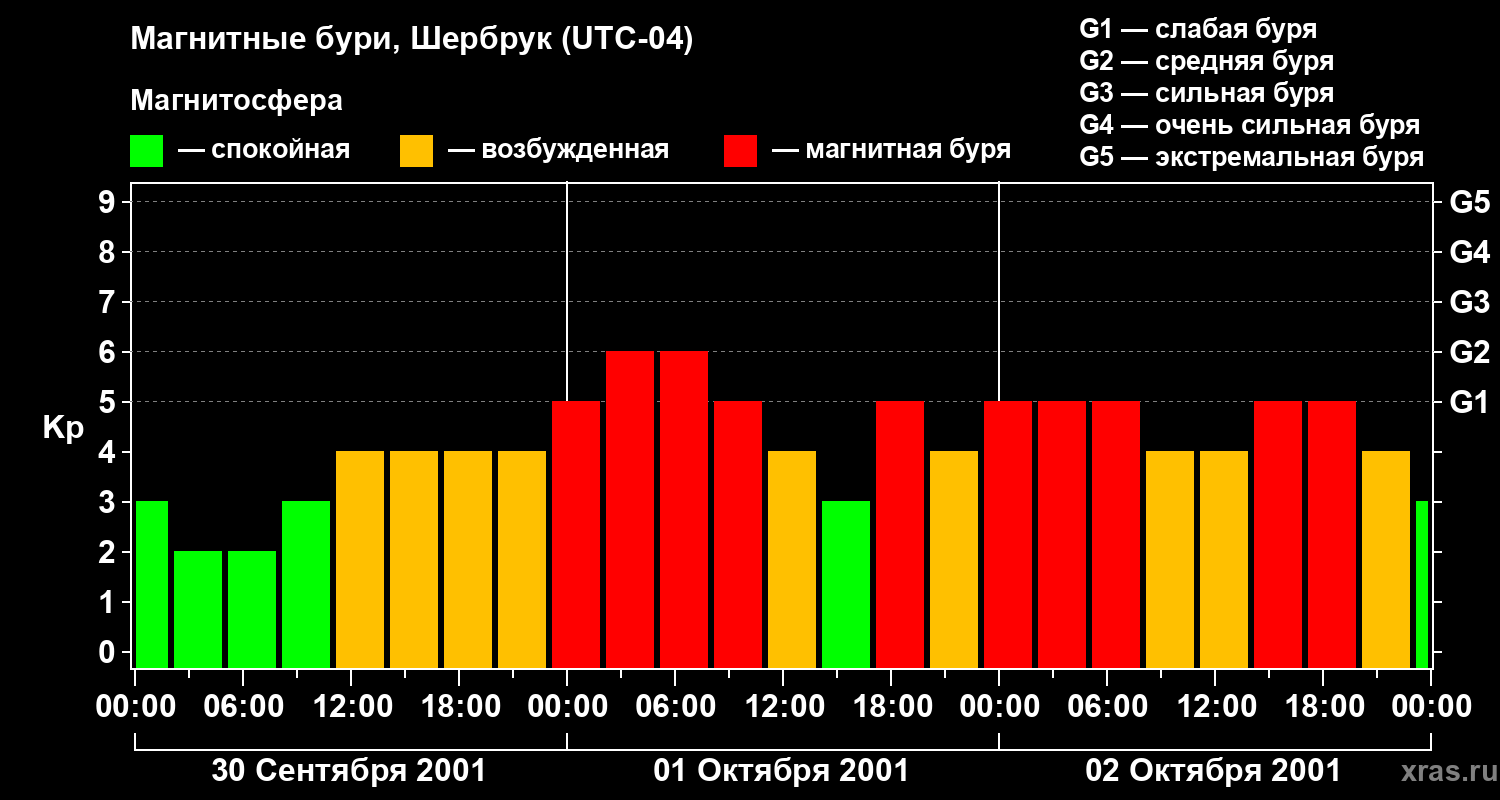The image size is (1500, 800).
Task: Click the '0' tick on the Kp axis
Action: click(x=109, y=652)
